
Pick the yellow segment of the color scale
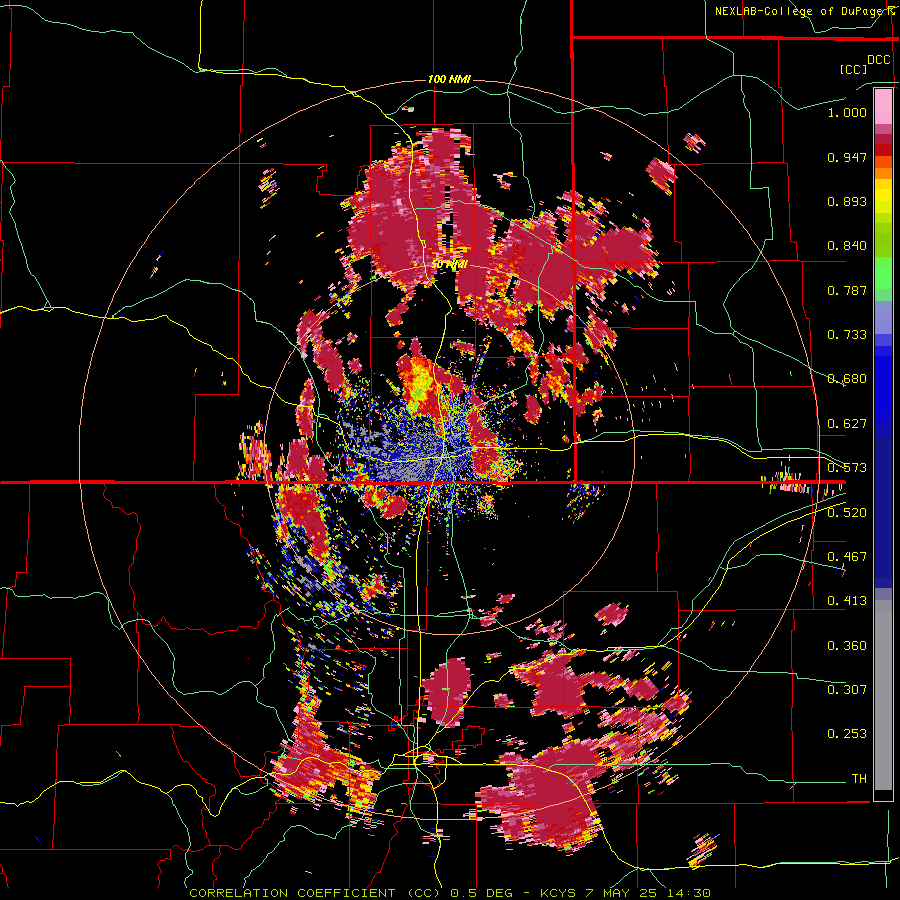coord(883,196)
